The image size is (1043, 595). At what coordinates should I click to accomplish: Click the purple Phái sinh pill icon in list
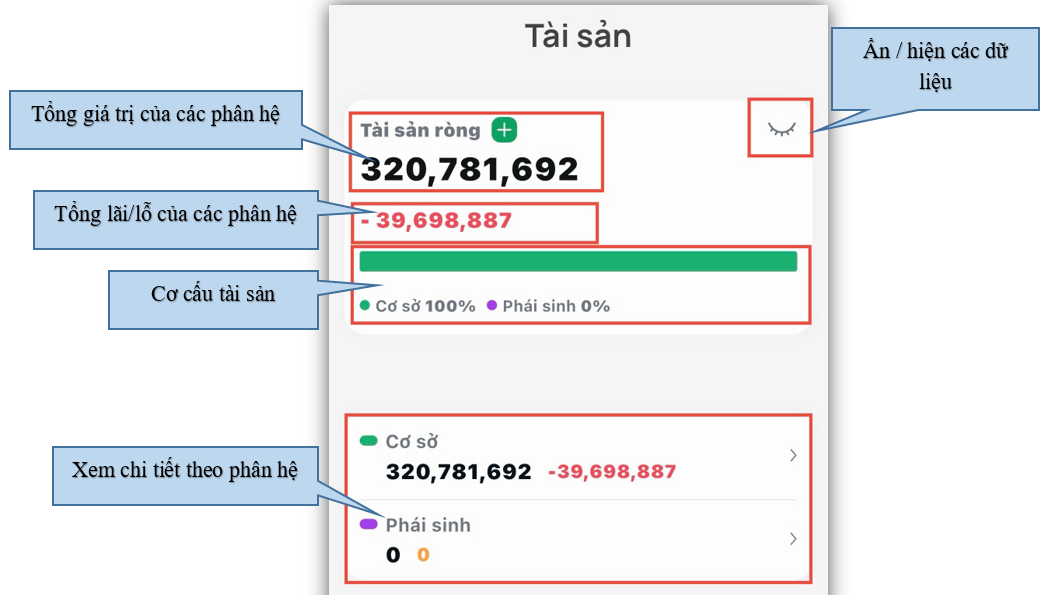pyautogui.click(x=368, y=524)
